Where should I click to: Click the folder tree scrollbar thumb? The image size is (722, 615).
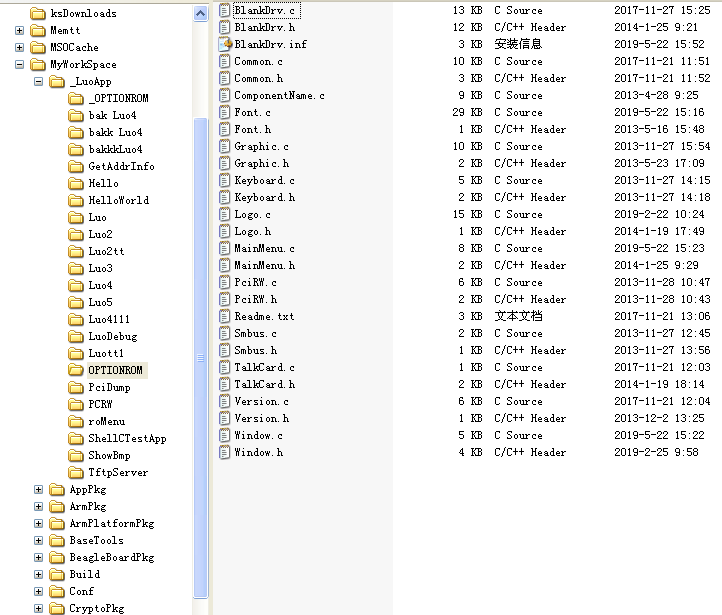(x=201, y=358)
